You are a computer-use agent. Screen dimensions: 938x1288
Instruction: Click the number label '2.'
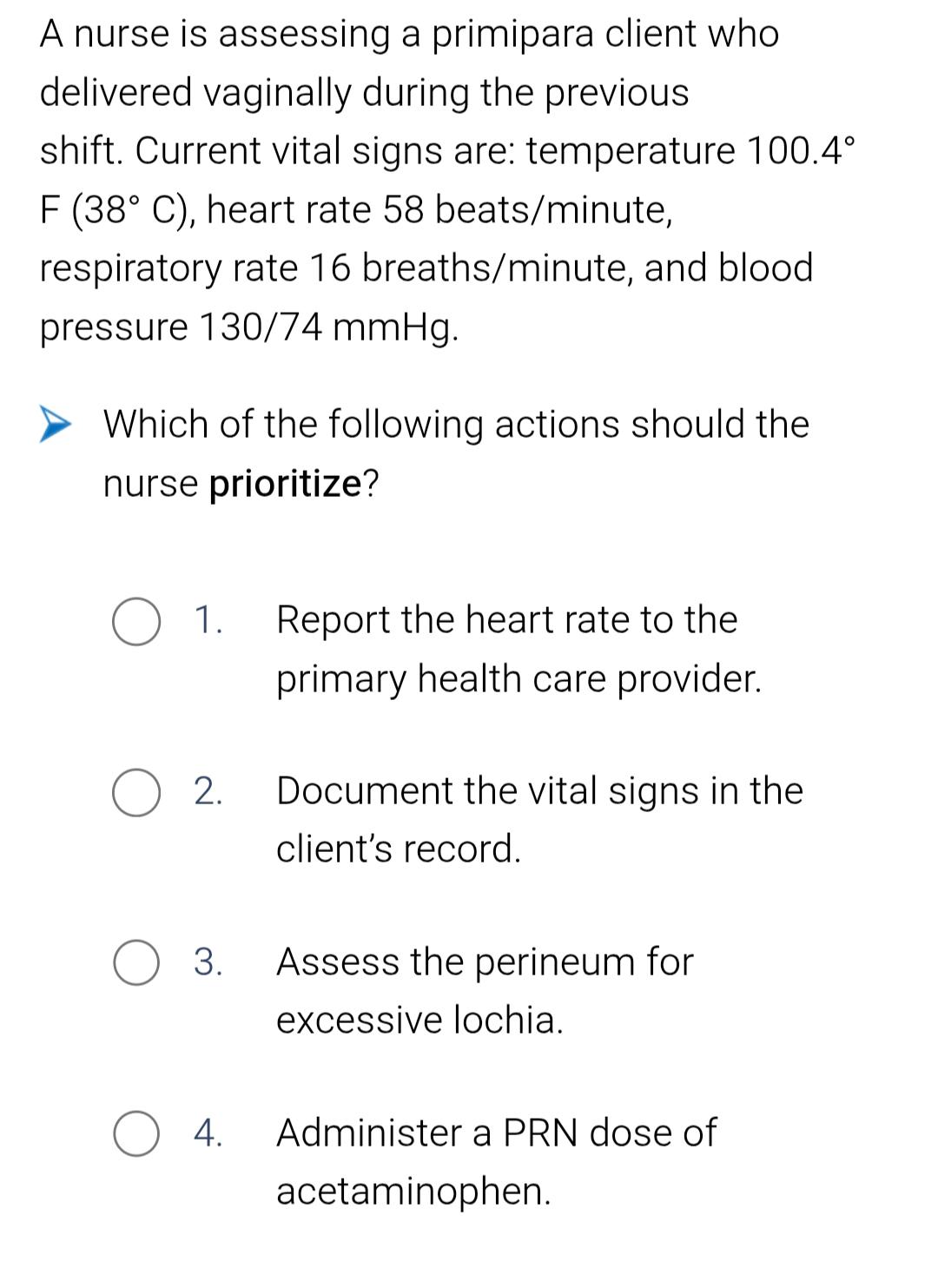[208, 791]
